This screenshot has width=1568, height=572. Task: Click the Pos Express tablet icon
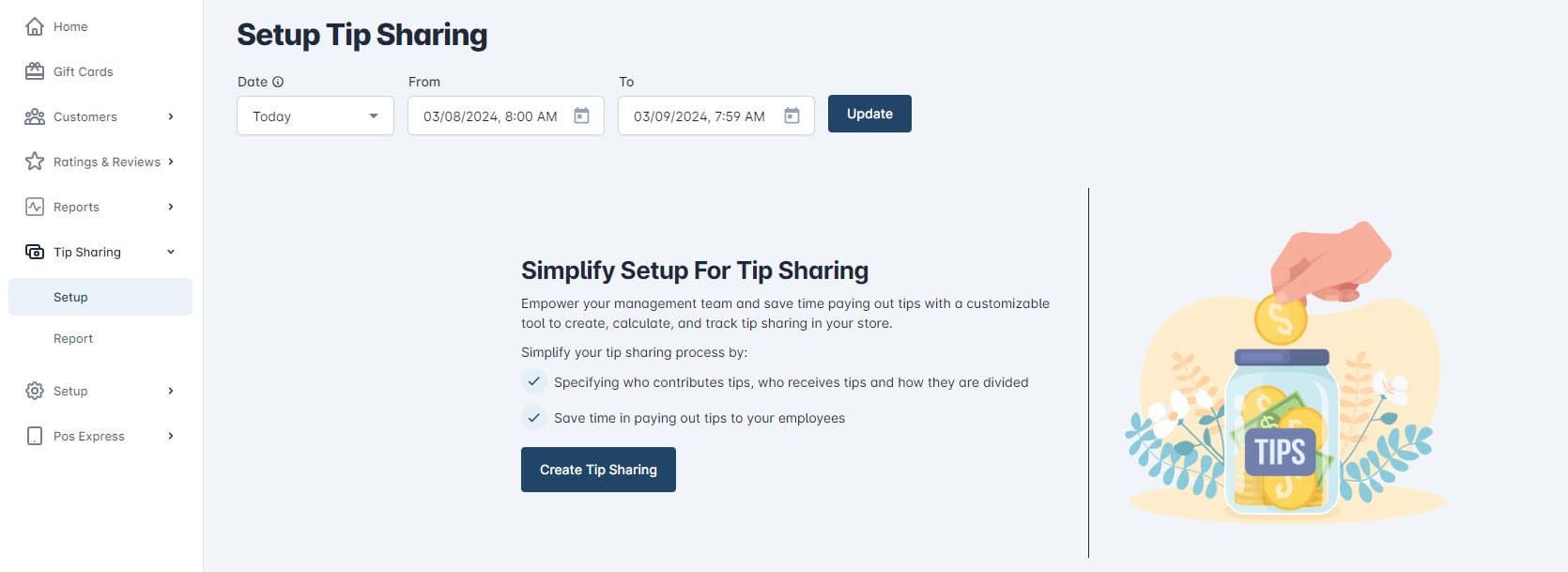(x=35, y=436)
